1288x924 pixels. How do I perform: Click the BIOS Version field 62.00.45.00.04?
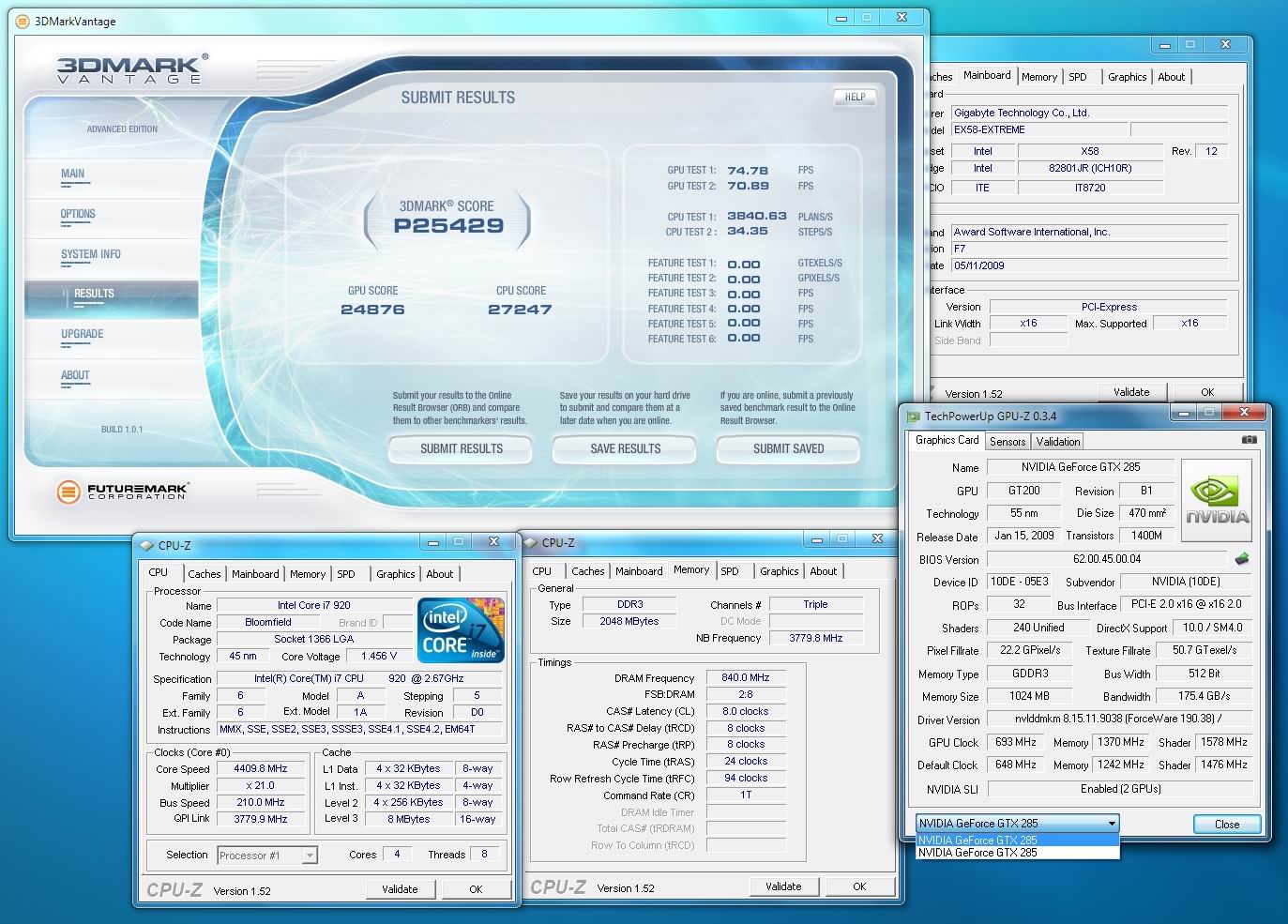tap(1107, 559)
